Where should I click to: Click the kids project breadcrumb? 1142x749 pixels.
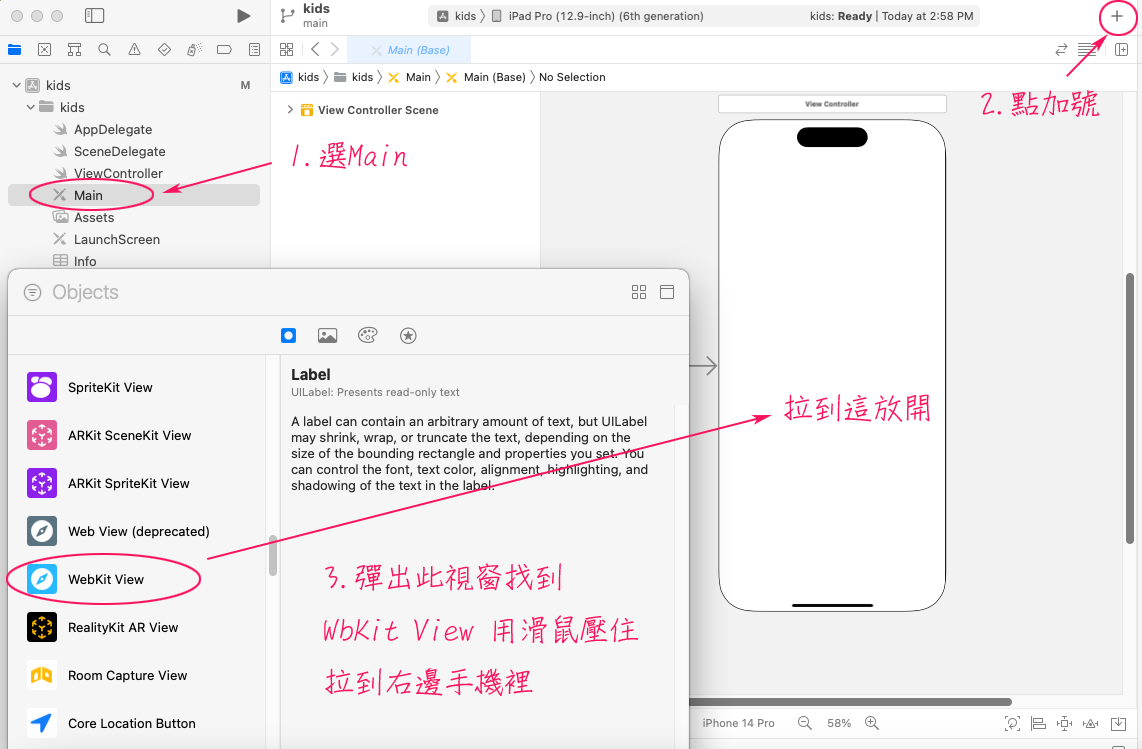[299, 77]
